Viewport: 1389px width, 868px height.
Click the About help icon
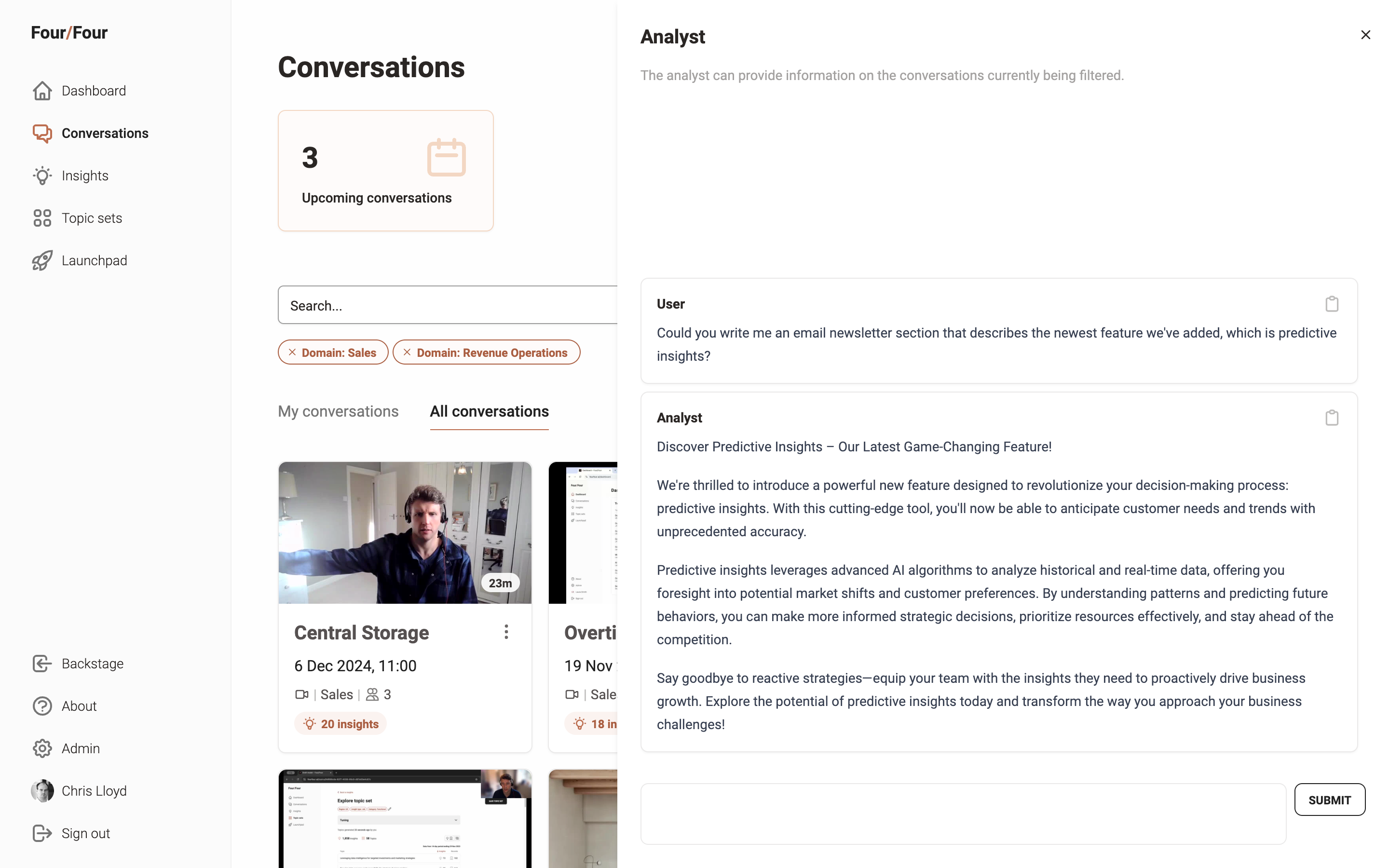coord(42,706)
